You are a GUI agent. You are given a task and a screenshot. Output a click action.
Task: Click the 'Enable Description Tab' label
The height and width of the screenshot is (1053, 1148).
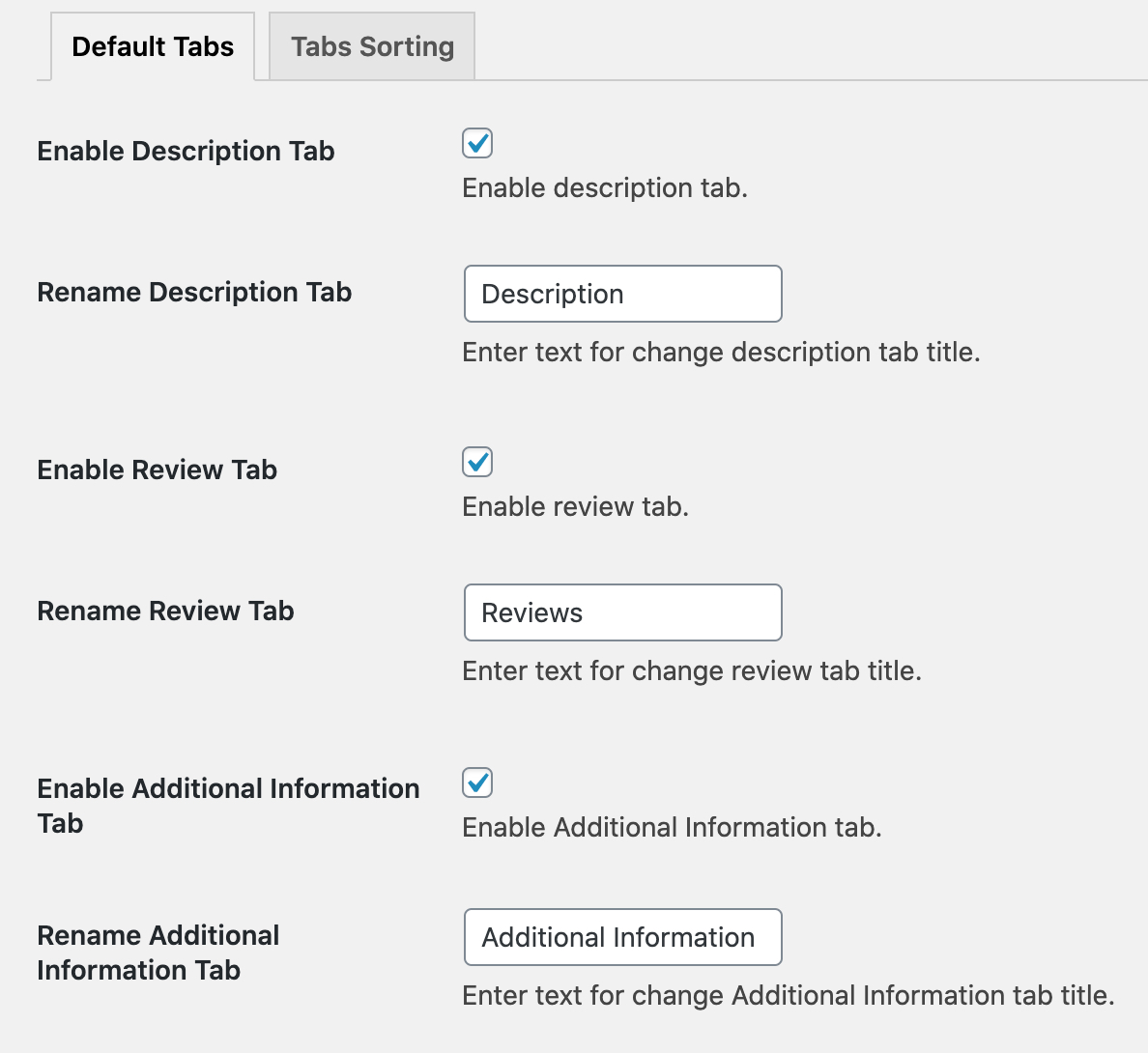pos(186,151)
